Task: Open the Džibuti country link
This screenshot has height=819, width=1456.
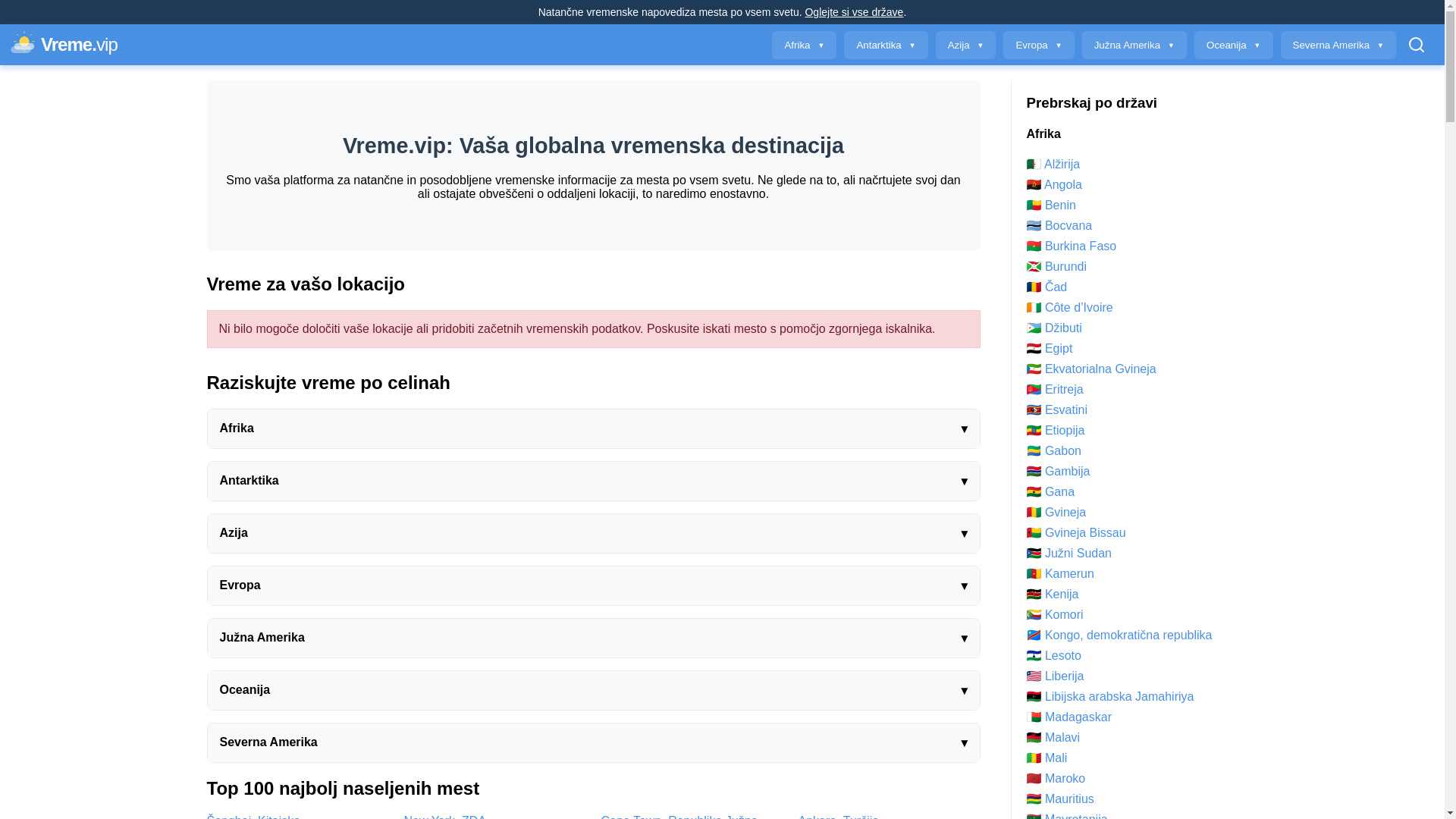Action: coord(1063,328)
